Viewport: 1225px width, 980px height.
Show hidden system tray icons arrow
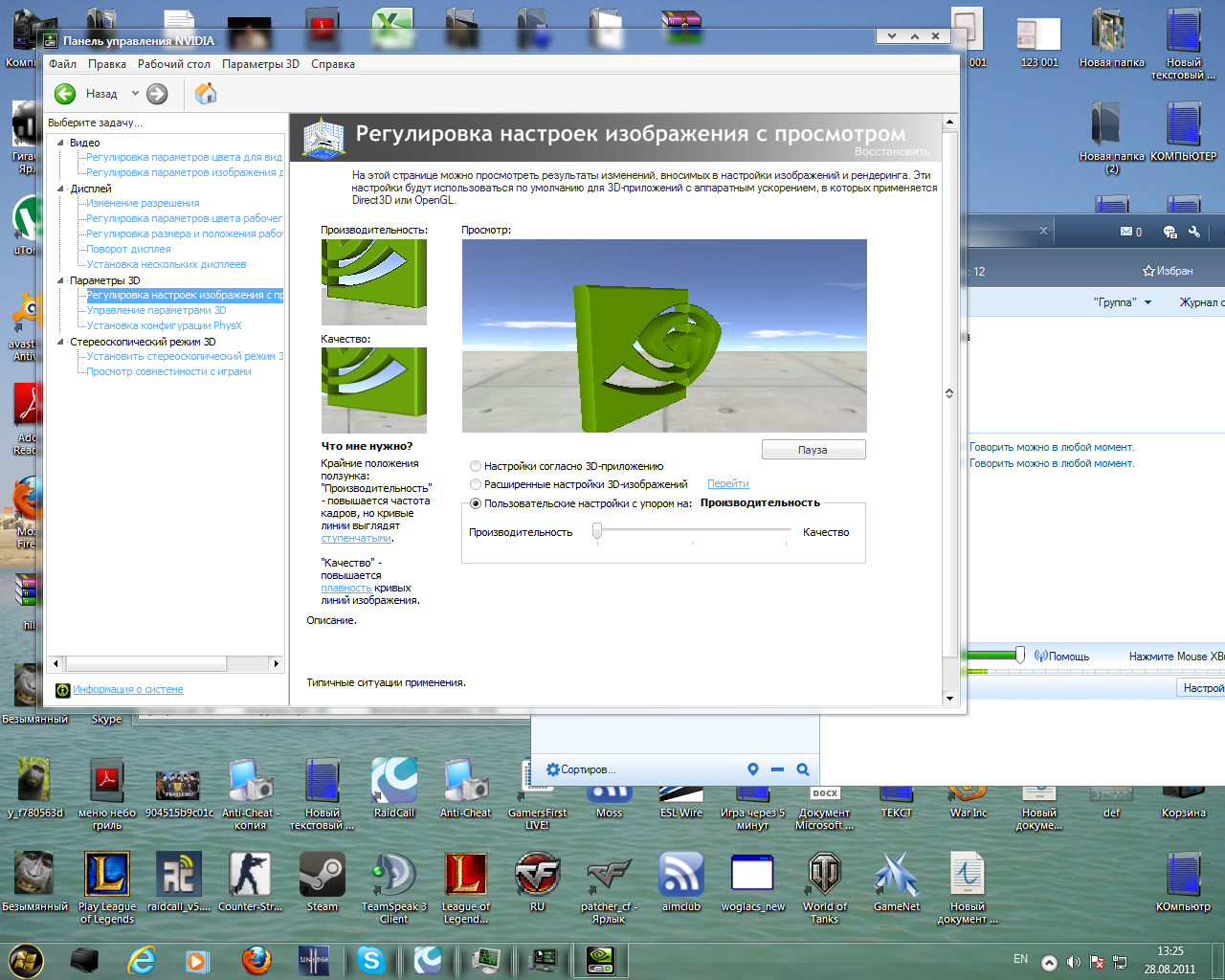(x=1049, y=962)
